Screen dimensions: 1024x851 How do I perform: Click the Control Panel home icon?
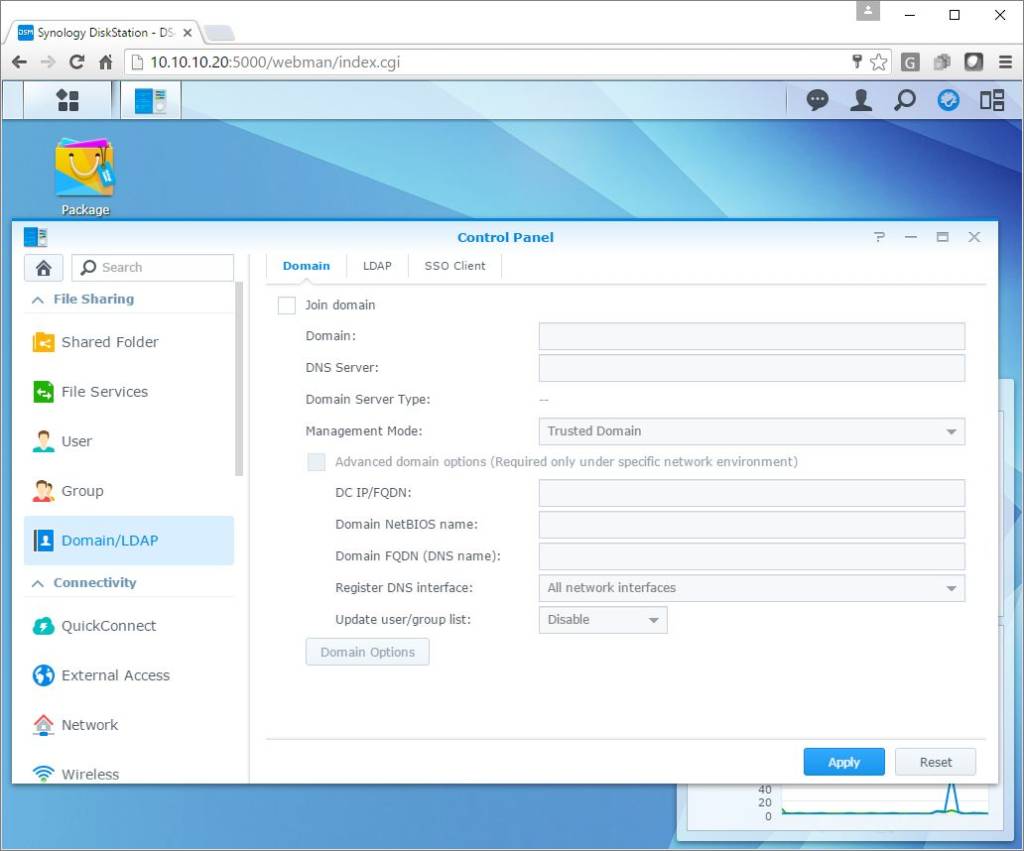[43, 268]
